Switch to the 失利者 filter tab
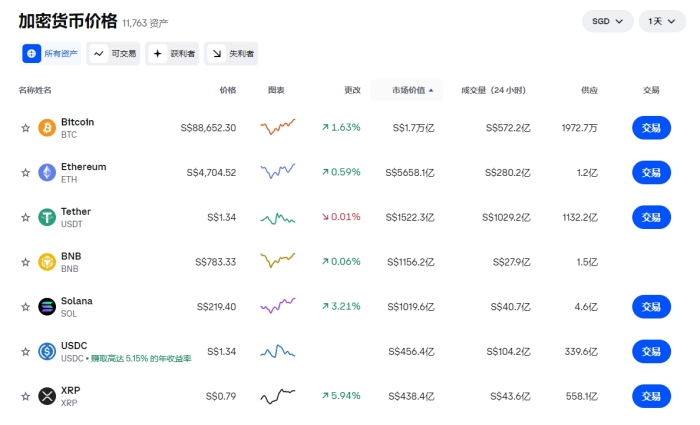This screenshot has width=700, height=425. 231,54
